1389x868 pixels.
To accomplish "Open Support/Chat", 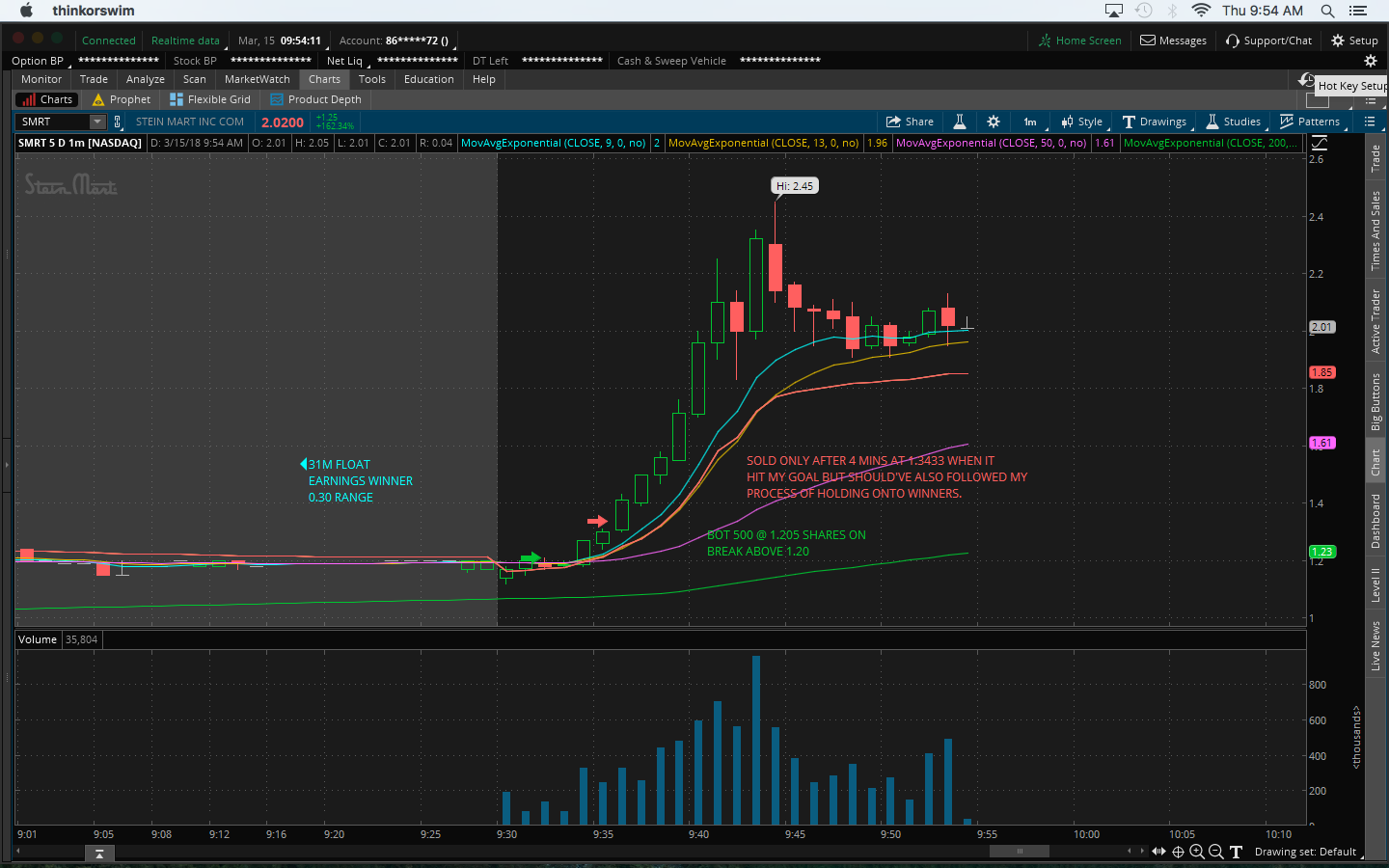I will pyautogui.click(x=1268, y=41).
